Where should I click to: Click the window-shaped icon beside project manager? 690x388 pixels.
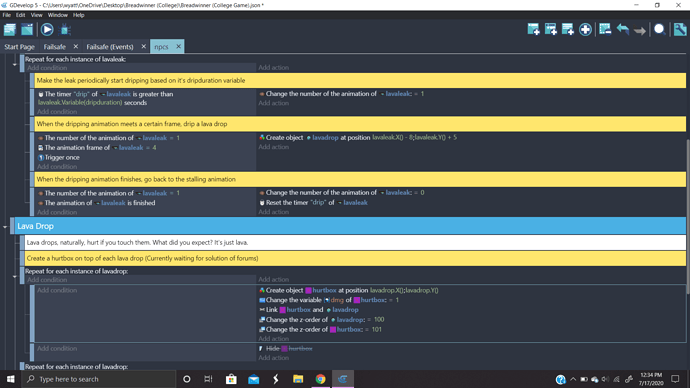[27, 29]
